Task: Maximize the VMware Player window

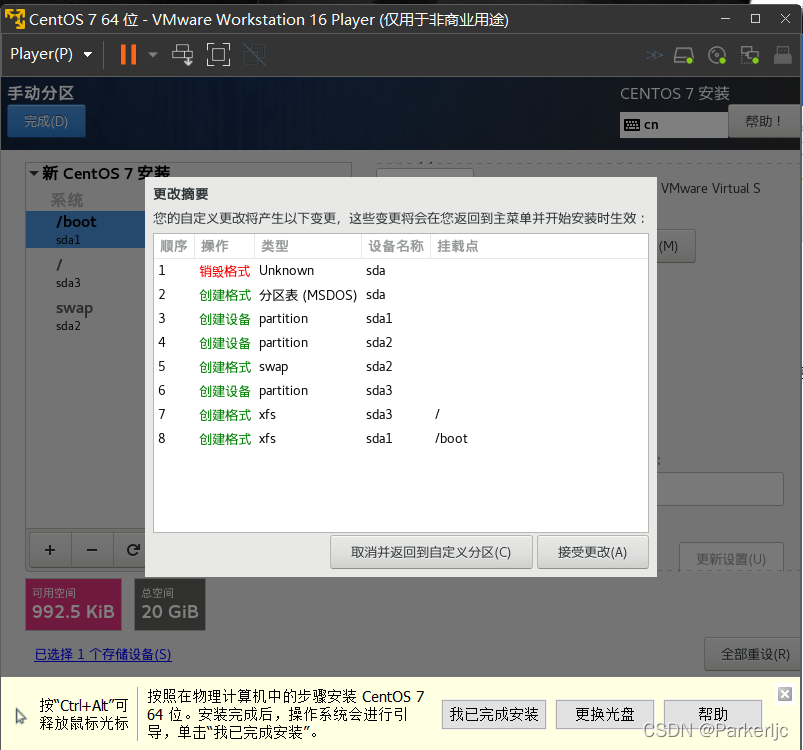Action: click(x=755, y=19)
